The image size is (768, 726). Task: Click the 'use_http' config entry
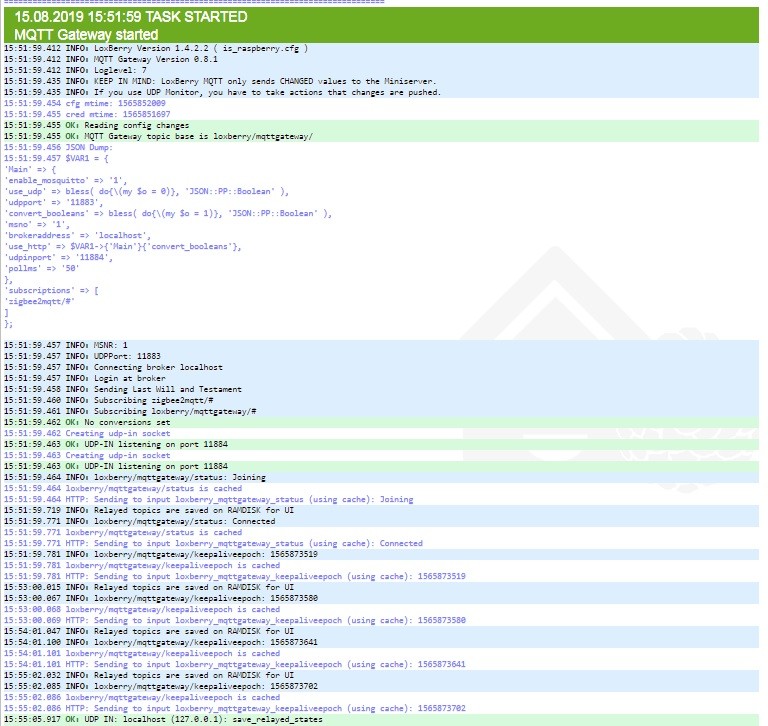pyautogui.click(x=122, y=246)
